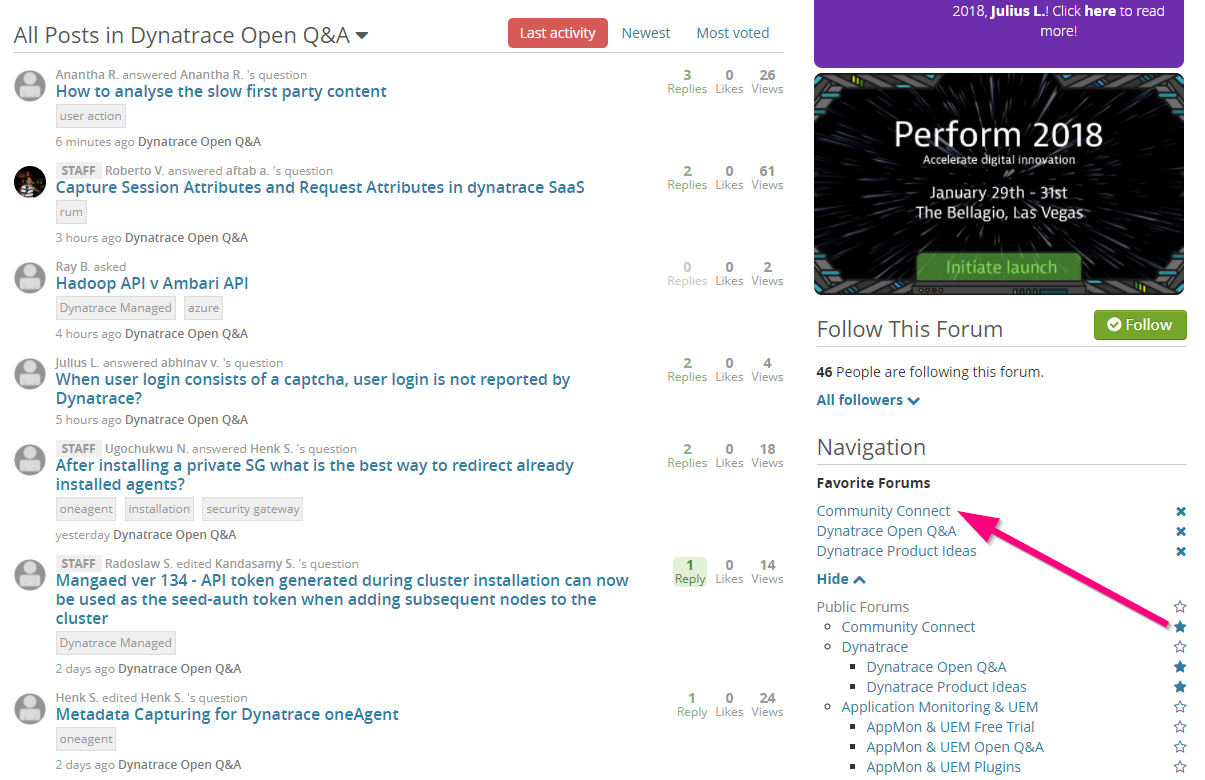Viewport: 1205px width, 780px height.
Task: Filter by 'azure' tag
Action: [203, 308]
